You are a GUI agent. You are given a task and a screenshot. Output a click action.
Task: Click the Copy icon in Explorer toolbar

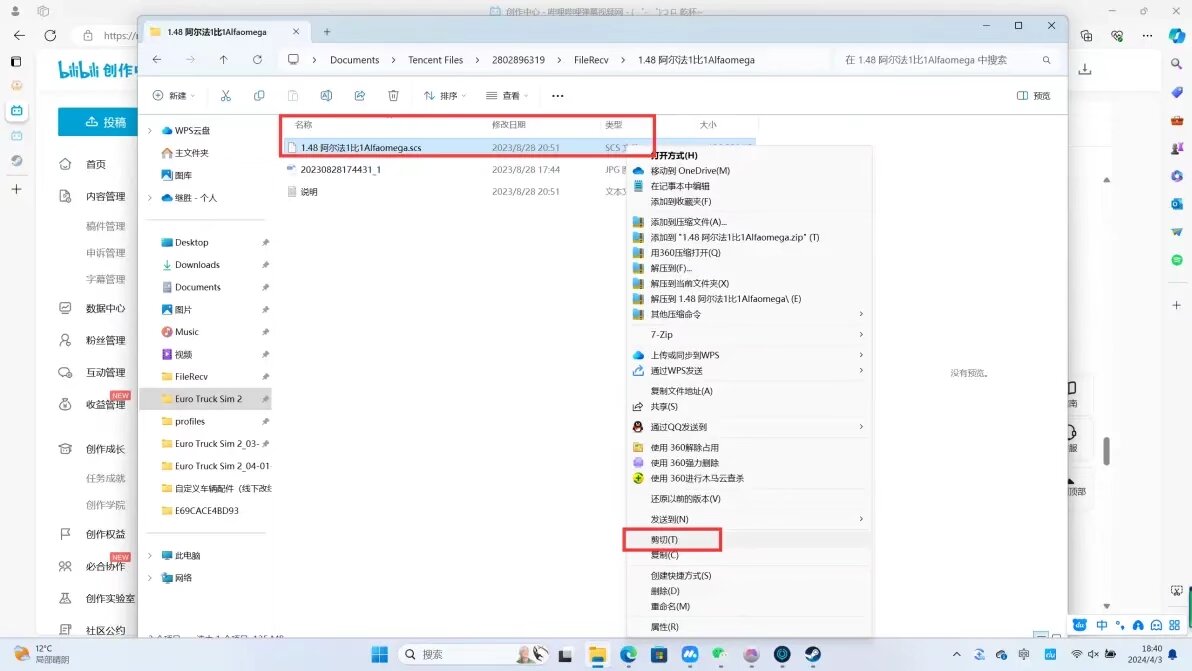pos(259,96)
